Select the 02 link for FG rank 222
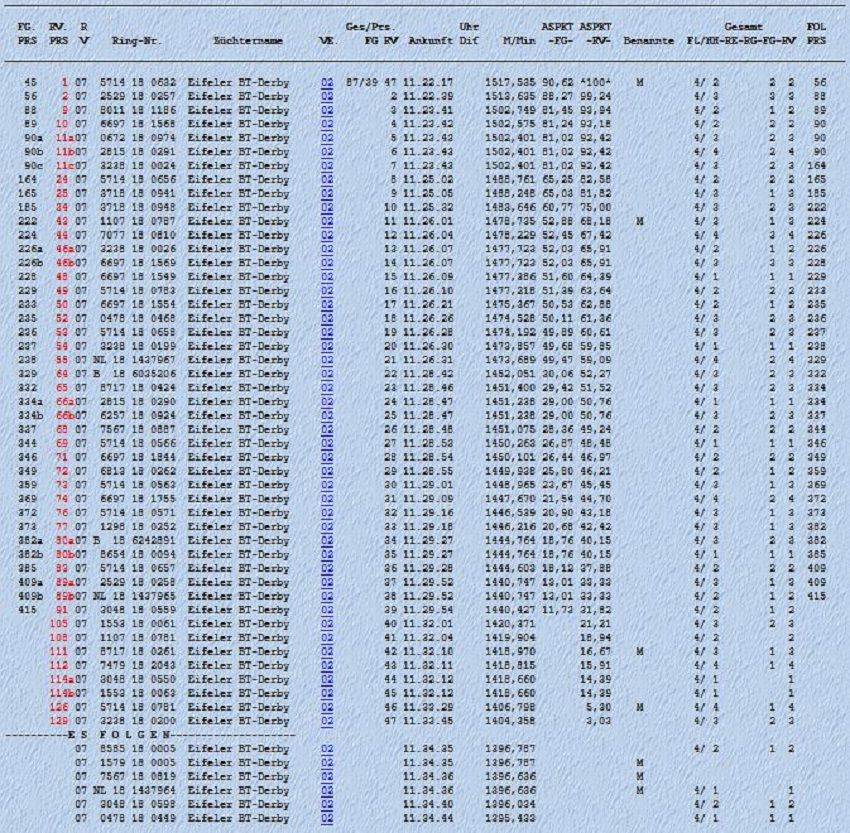The width and height of the screenshot is (850, 833). coord(326,217)
